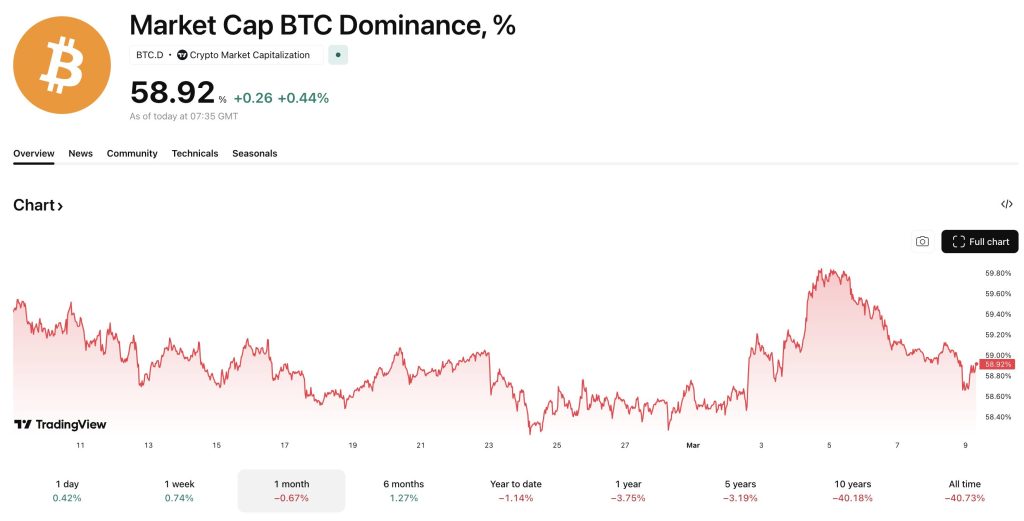The height and width of the screenshot is (521, 1024).
Task: Select the 1 day time range
Action: pos(67,490)
